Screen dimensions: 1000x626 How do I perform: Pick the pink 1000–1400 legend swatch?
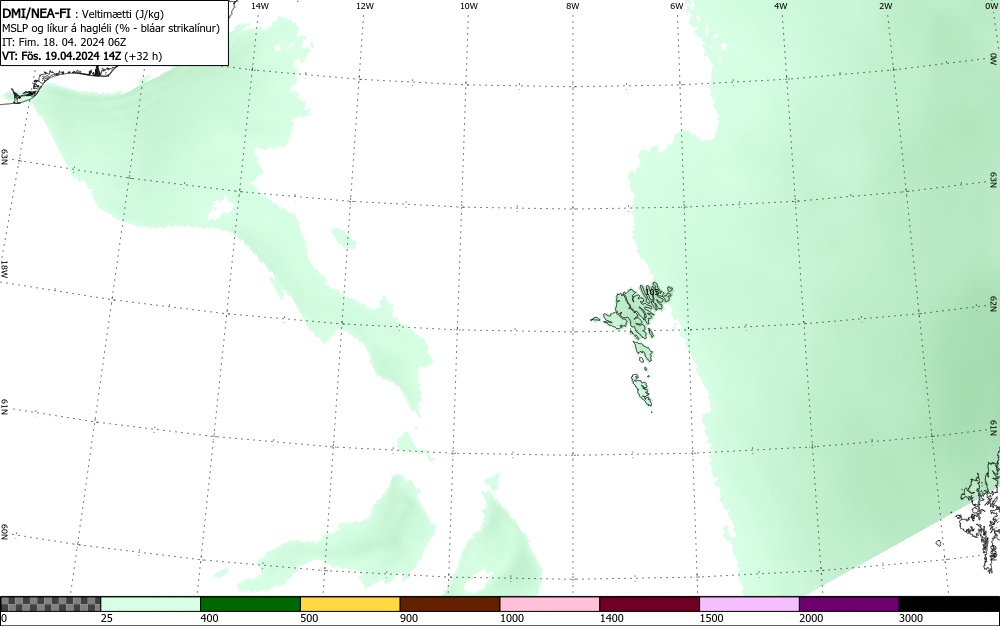coord(550,604)
